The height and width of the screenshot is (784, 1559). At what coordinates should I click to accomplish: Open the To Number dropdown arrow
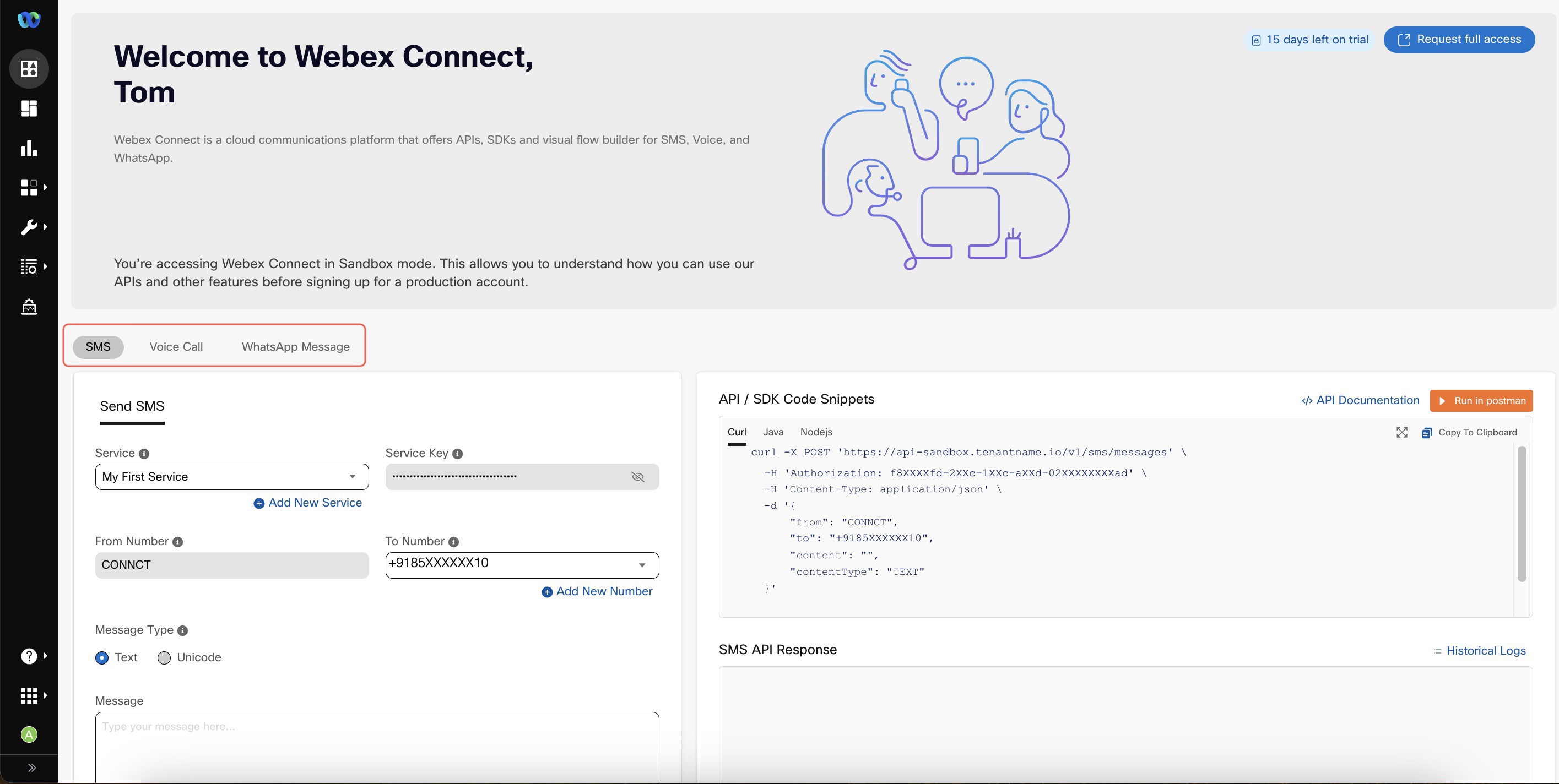(x=642, y=565)
